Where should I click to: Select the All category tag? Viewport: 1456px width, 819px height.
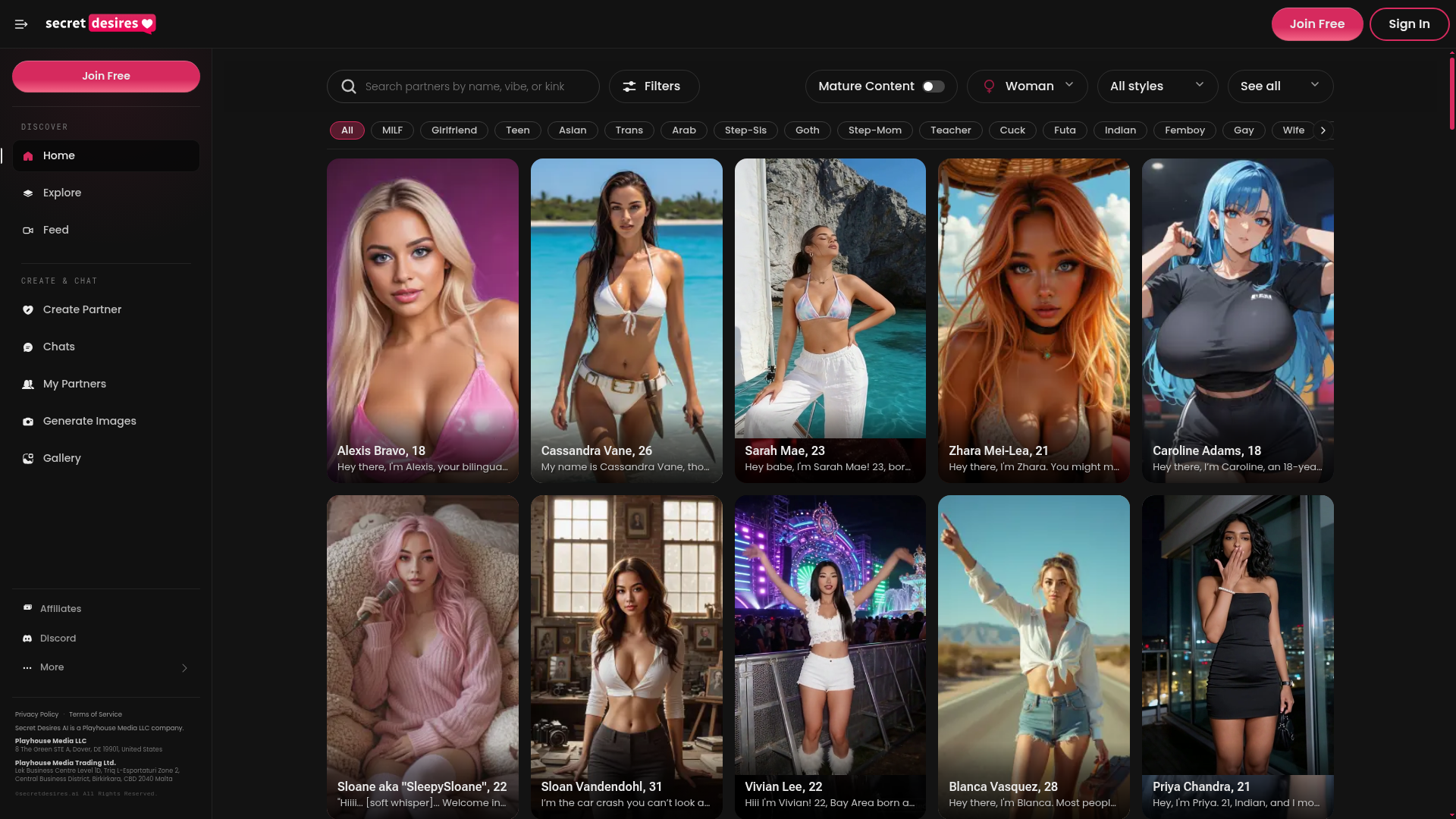pos(347,130)
